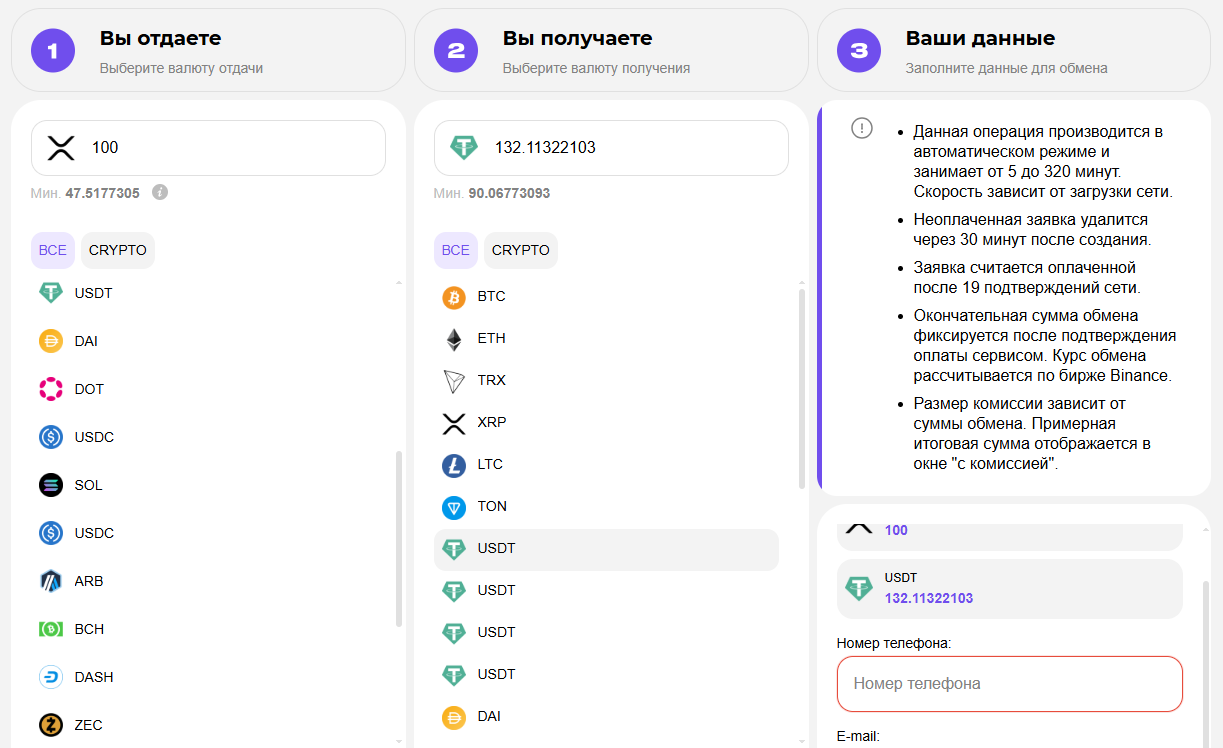Choose the TRX icon in receive list
The image size is (1223, 748).
[454, 381]
